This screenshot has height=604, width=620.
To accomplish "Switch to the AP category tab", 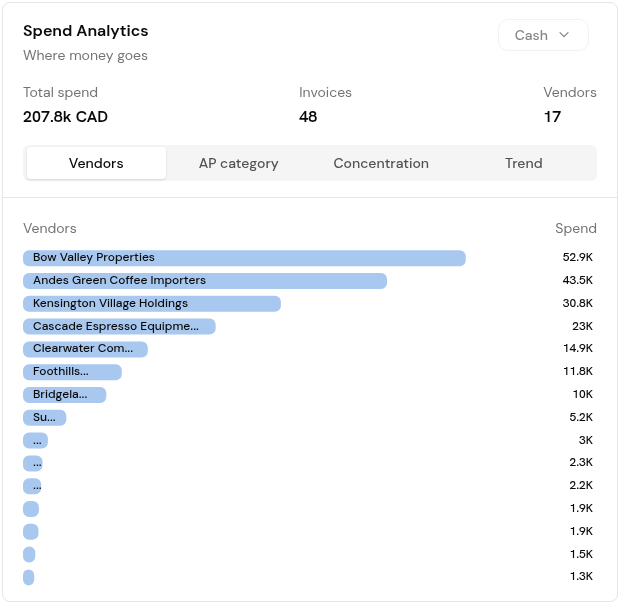I will (238, 163).
